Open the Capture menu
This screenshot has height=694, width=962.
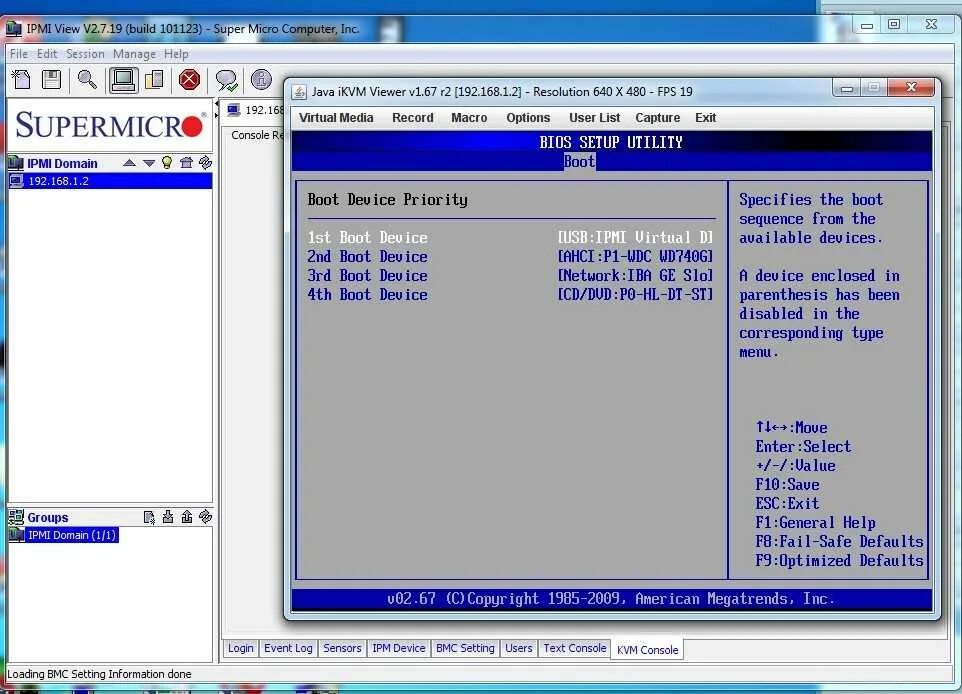pyautogui.click(x=658, y=118)
